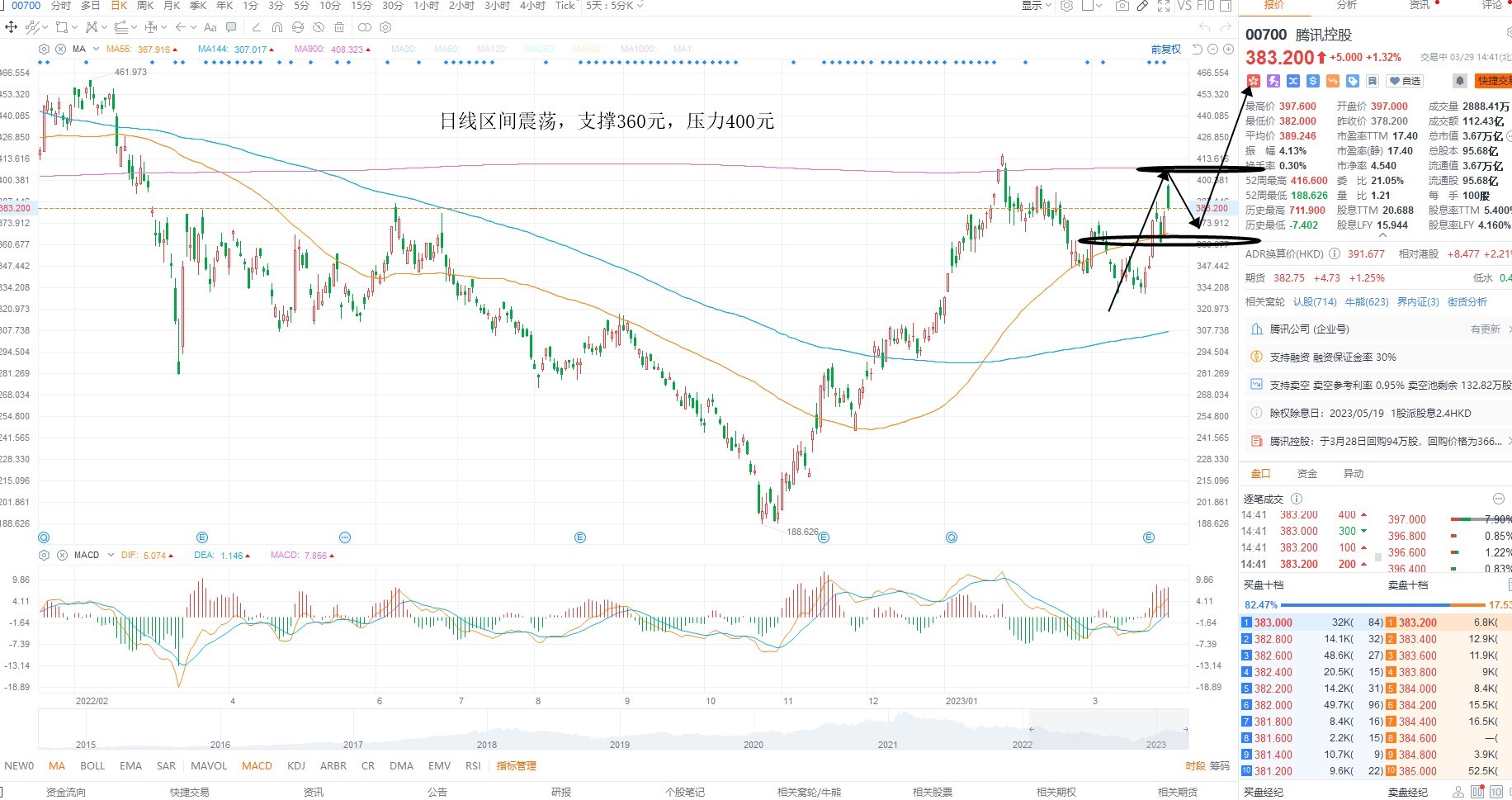Screen dimensions: 1512x800
Task: Click the timeline navigator range window
Action: [1108, 729]
